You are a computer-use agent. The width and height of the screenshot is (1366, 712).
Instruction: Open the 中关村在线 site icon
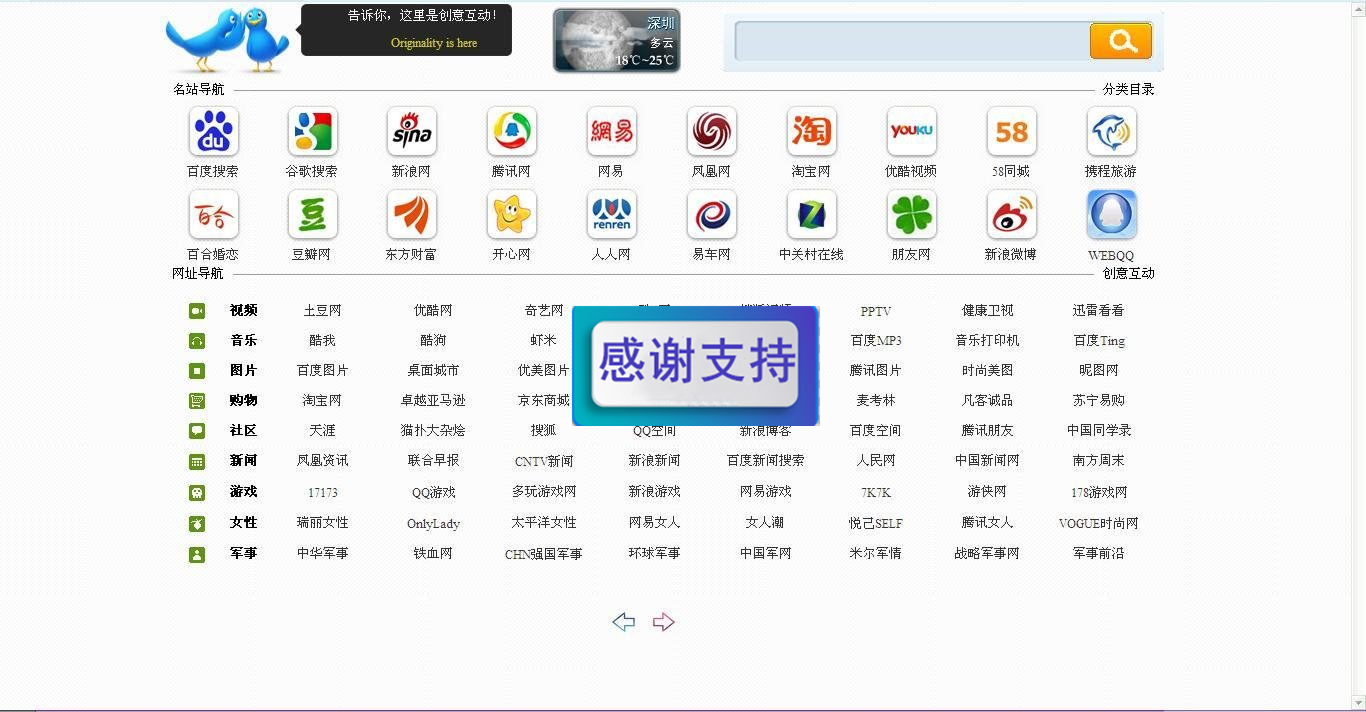812,215
